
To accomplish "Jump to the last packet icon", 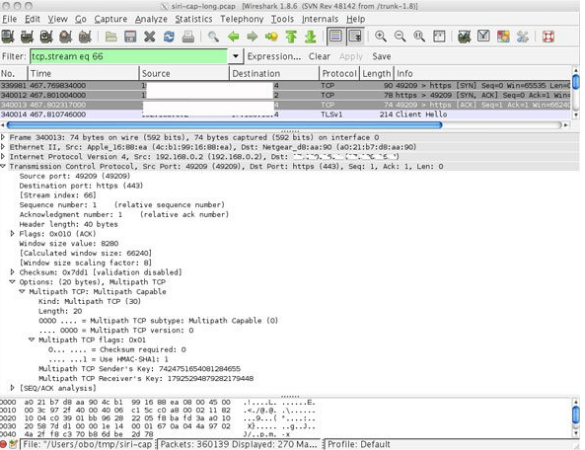I will 310,37.
